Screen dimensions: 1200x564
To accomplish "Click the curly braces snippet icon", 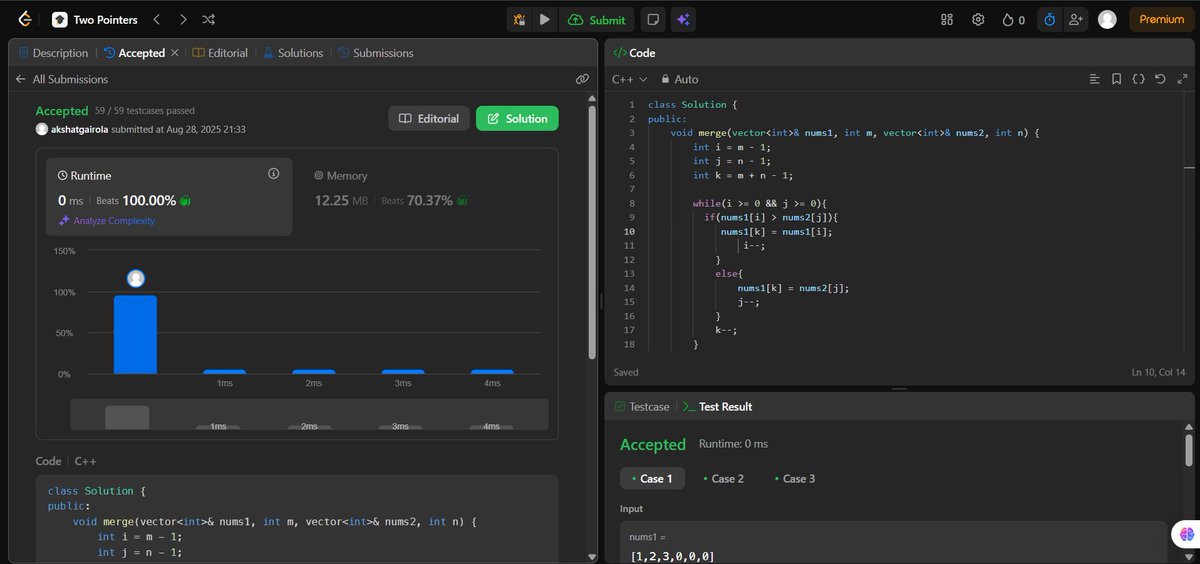I will coord(1138,79).
